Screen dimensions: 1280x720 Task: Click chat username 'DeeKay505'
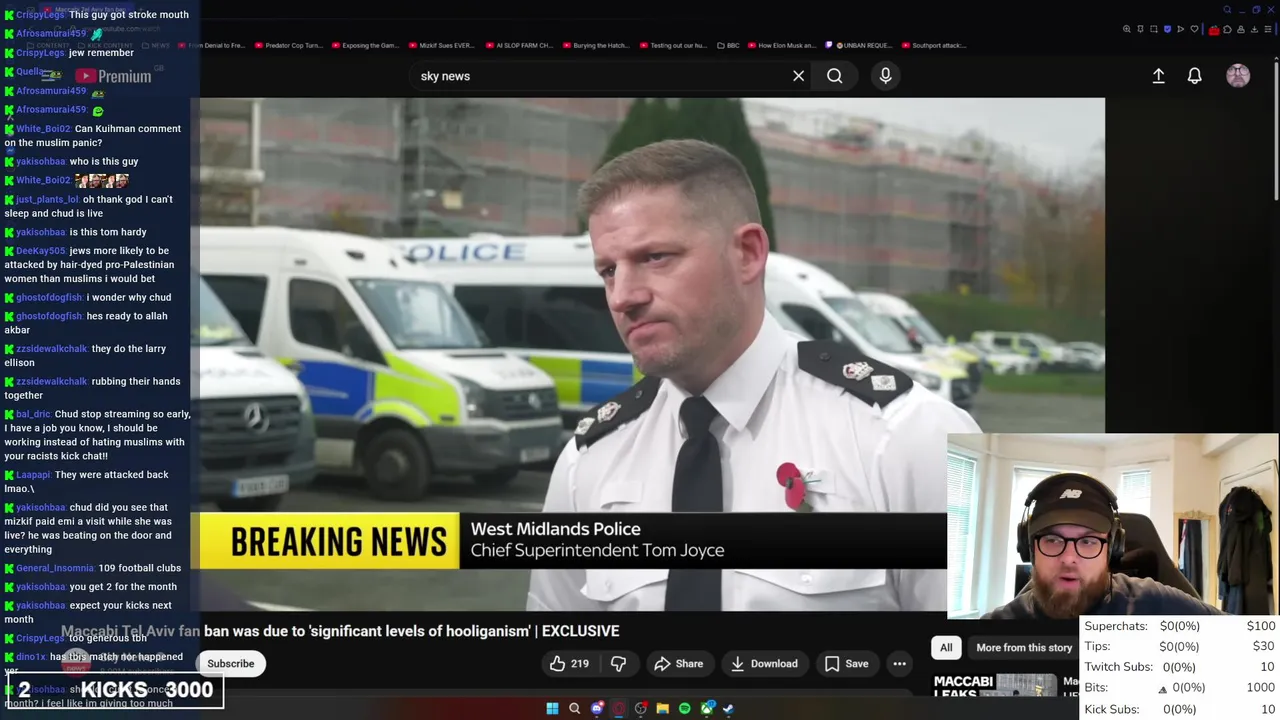point(41,251)
